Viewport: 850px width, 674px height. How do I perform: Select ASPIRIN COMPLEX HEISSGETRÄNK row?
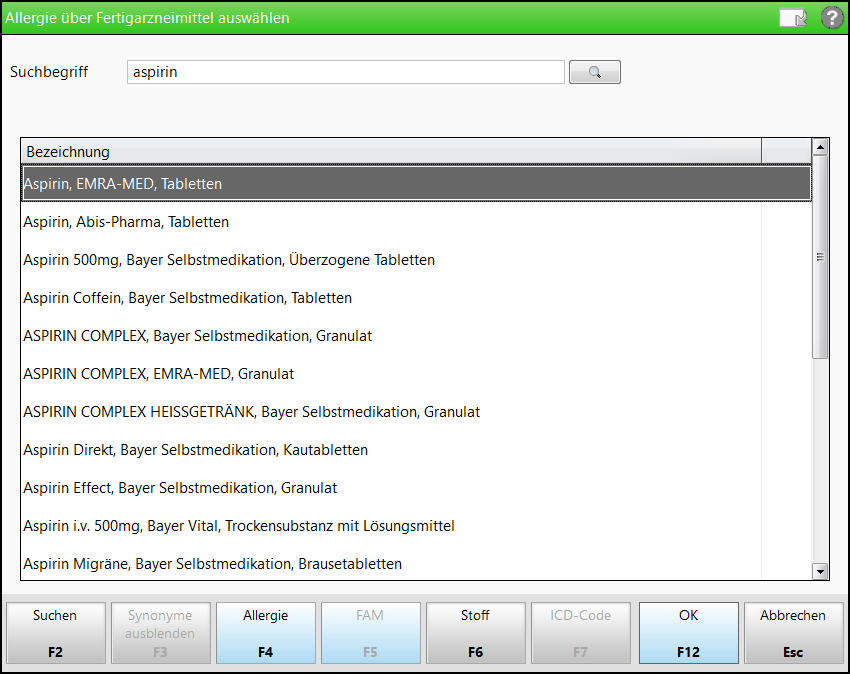point(416,412)
